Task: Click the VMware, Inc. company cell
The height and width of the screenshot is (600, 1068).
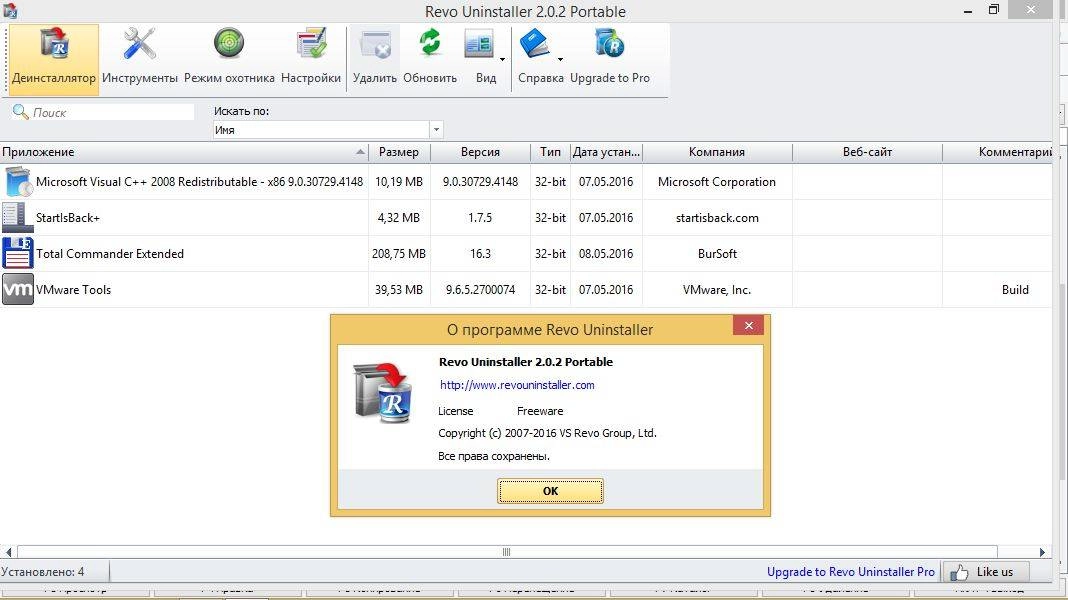Action: 717,289
